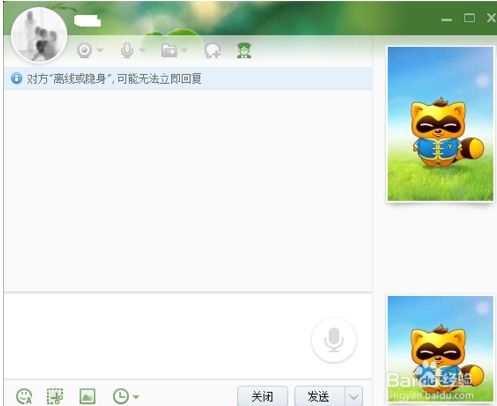Click the 关闭 button

262,396
